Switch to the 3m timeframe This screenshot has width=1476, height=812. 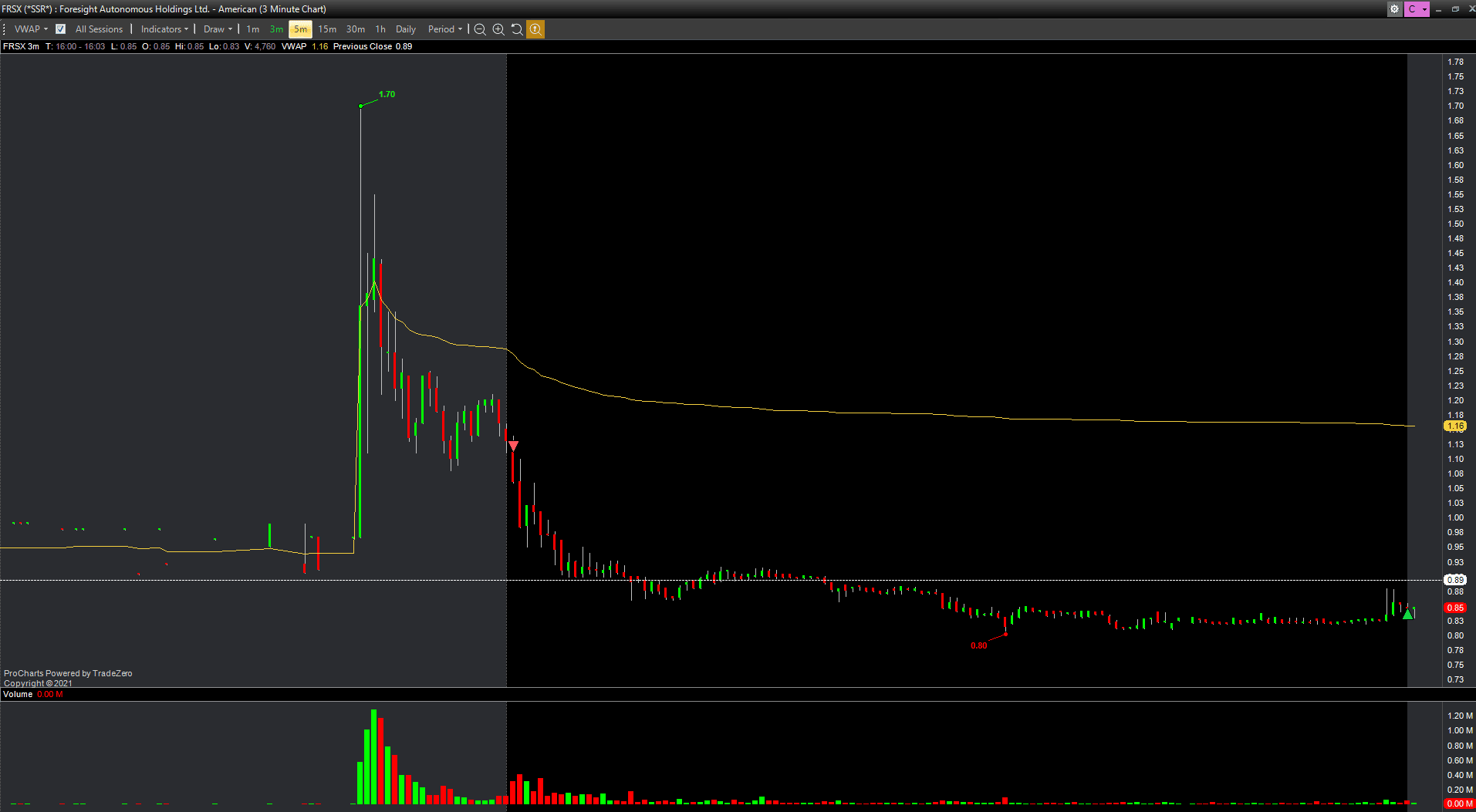pyautogui.click(x=276, y=29)
